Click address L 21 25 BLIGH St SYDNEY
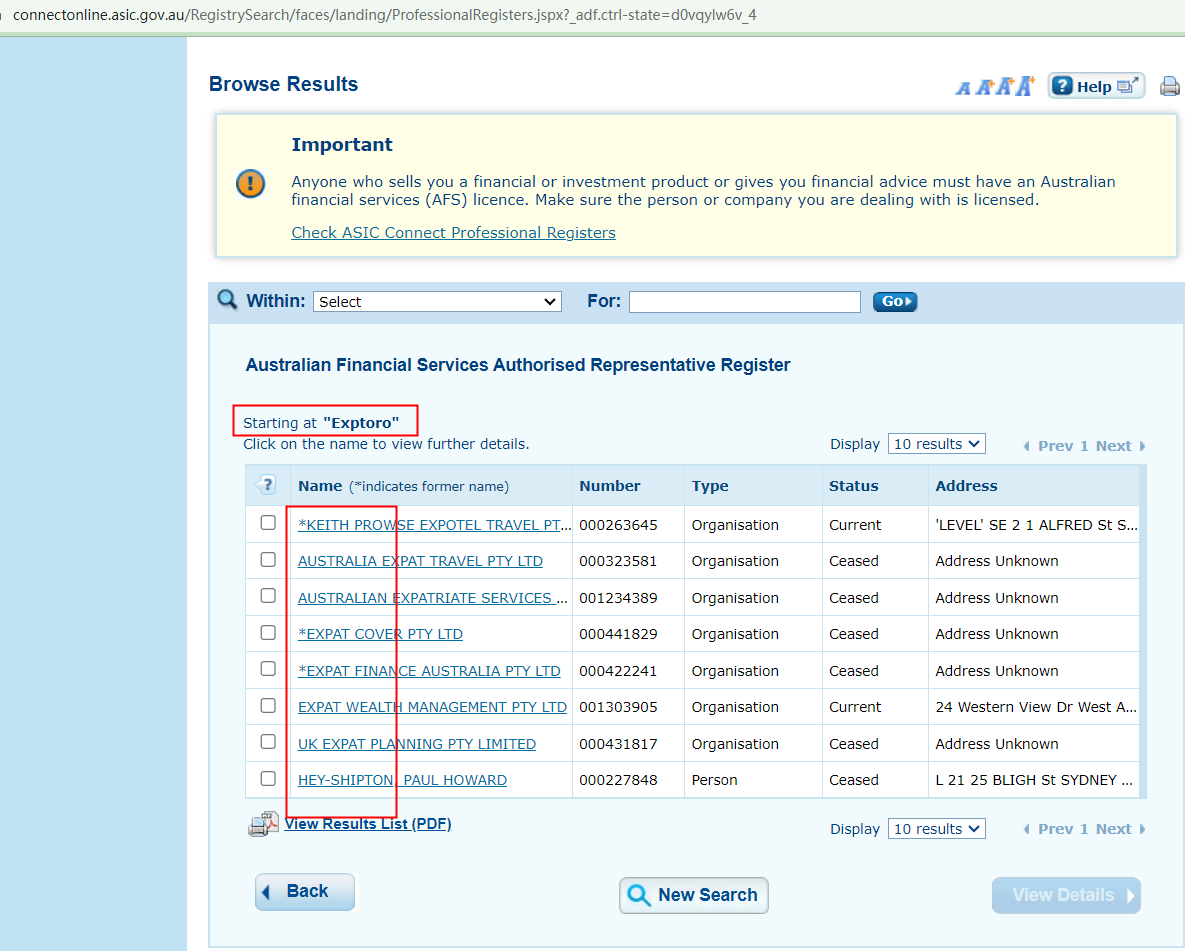This screenshot has height=951, width=1185. click(1034, 780)
